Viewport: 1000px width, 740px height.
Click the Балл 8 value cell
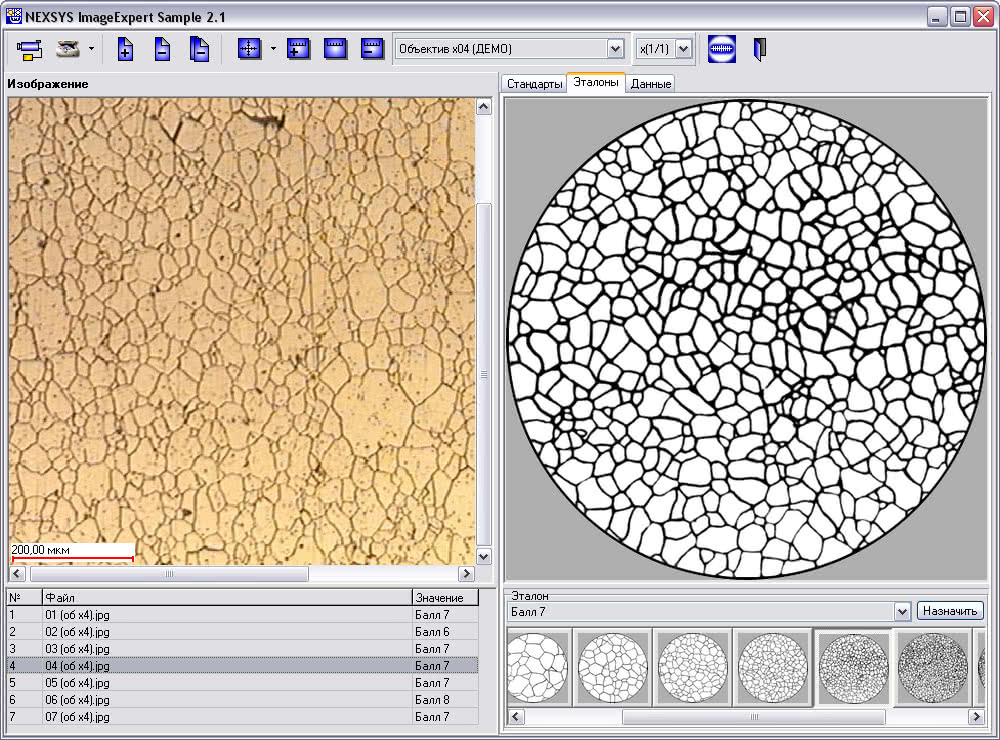[x=445, y=700]
